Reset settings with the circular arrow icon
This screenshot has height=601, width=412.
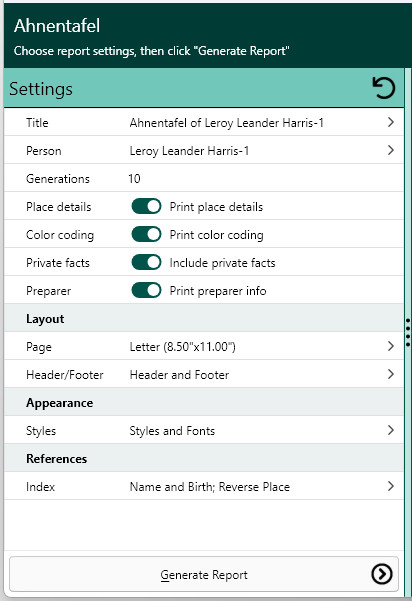(384, 88)
